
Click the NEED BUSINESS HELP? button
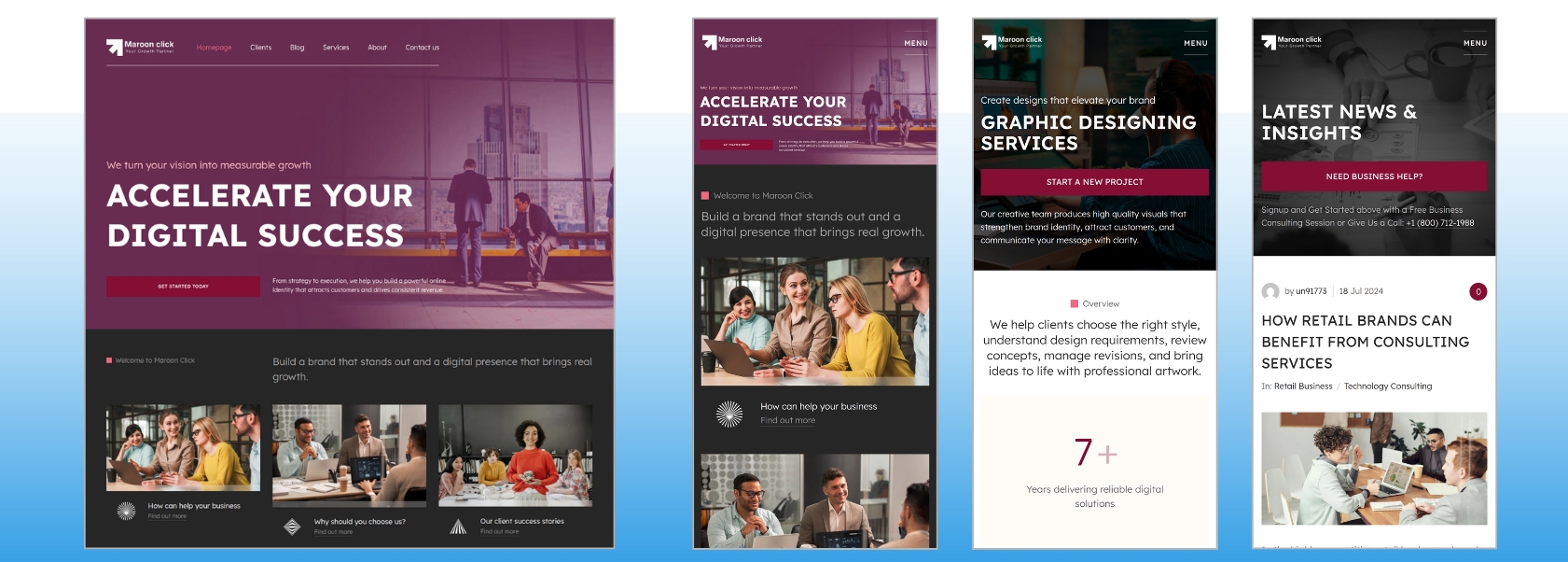[x=1374, y=176]
